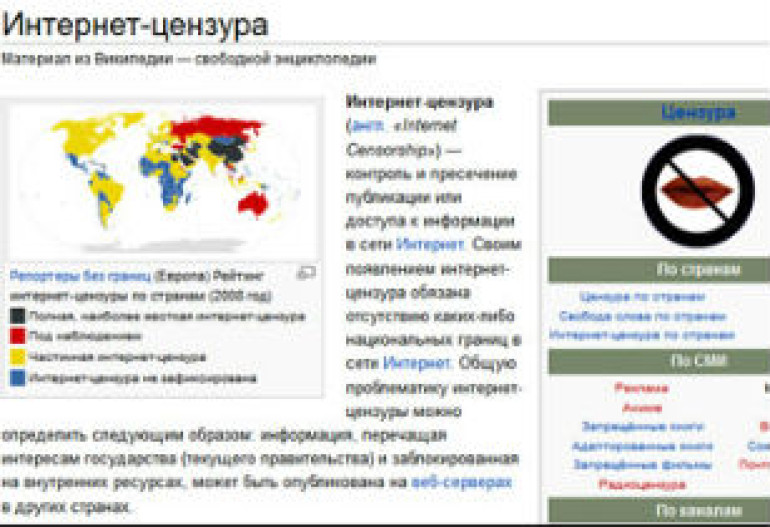Screen dimensions: 770x527
Task: Open first 'Интернет' link after 'в сети'
Action: tap(430, 244)
